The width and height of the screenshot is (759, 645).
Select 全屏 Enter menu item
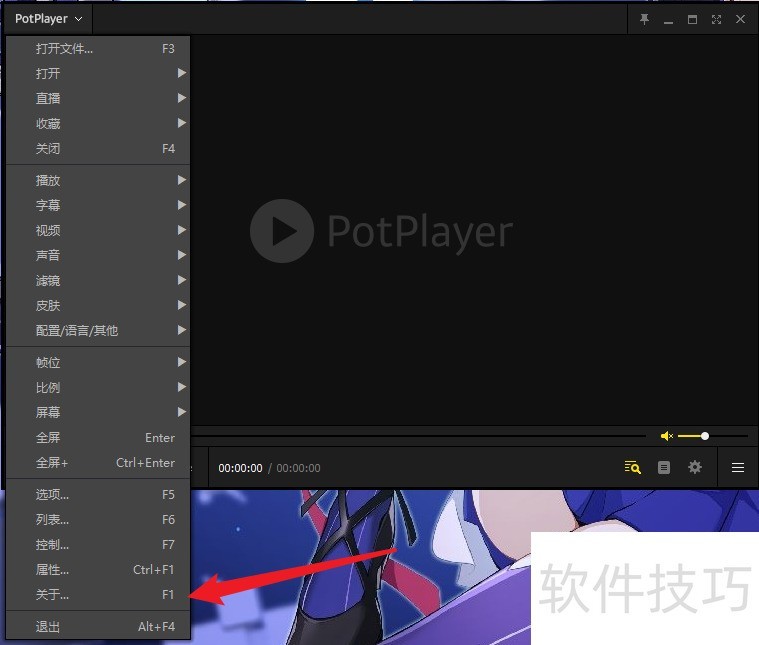(98, 438)
